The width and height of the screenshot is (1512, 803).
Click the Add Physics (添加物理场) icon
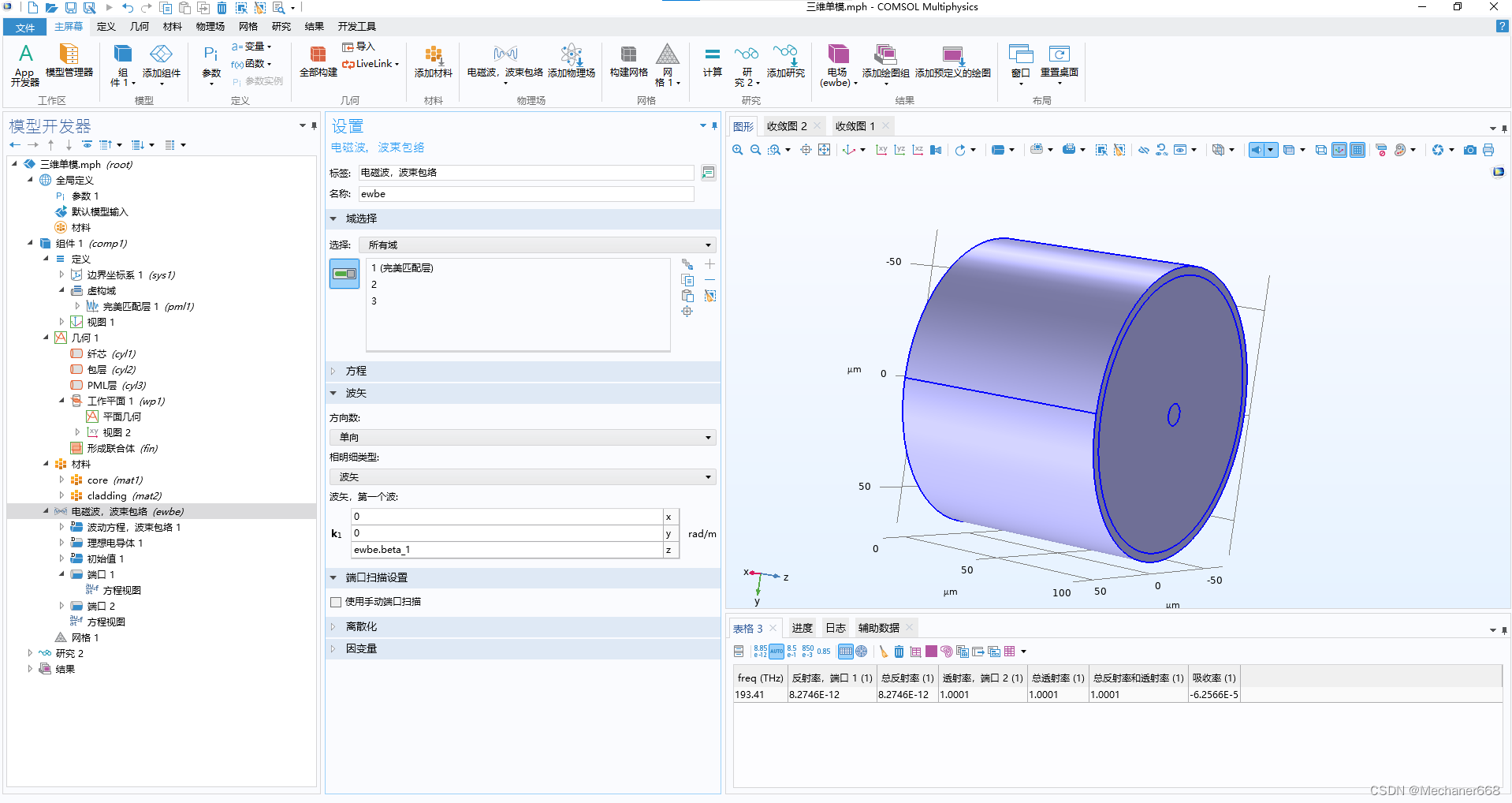click(572, 62)
